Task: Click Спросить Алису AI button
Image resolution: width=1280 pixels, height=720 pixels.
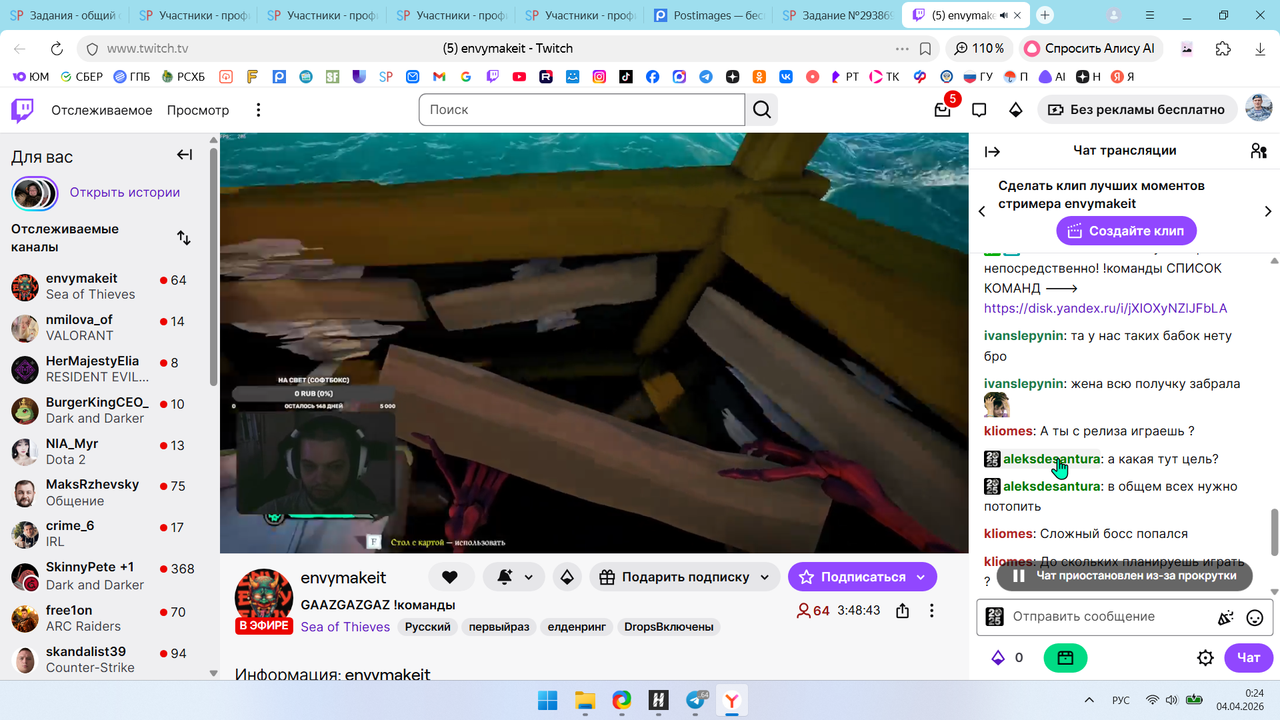Action: coord(1091,48)
